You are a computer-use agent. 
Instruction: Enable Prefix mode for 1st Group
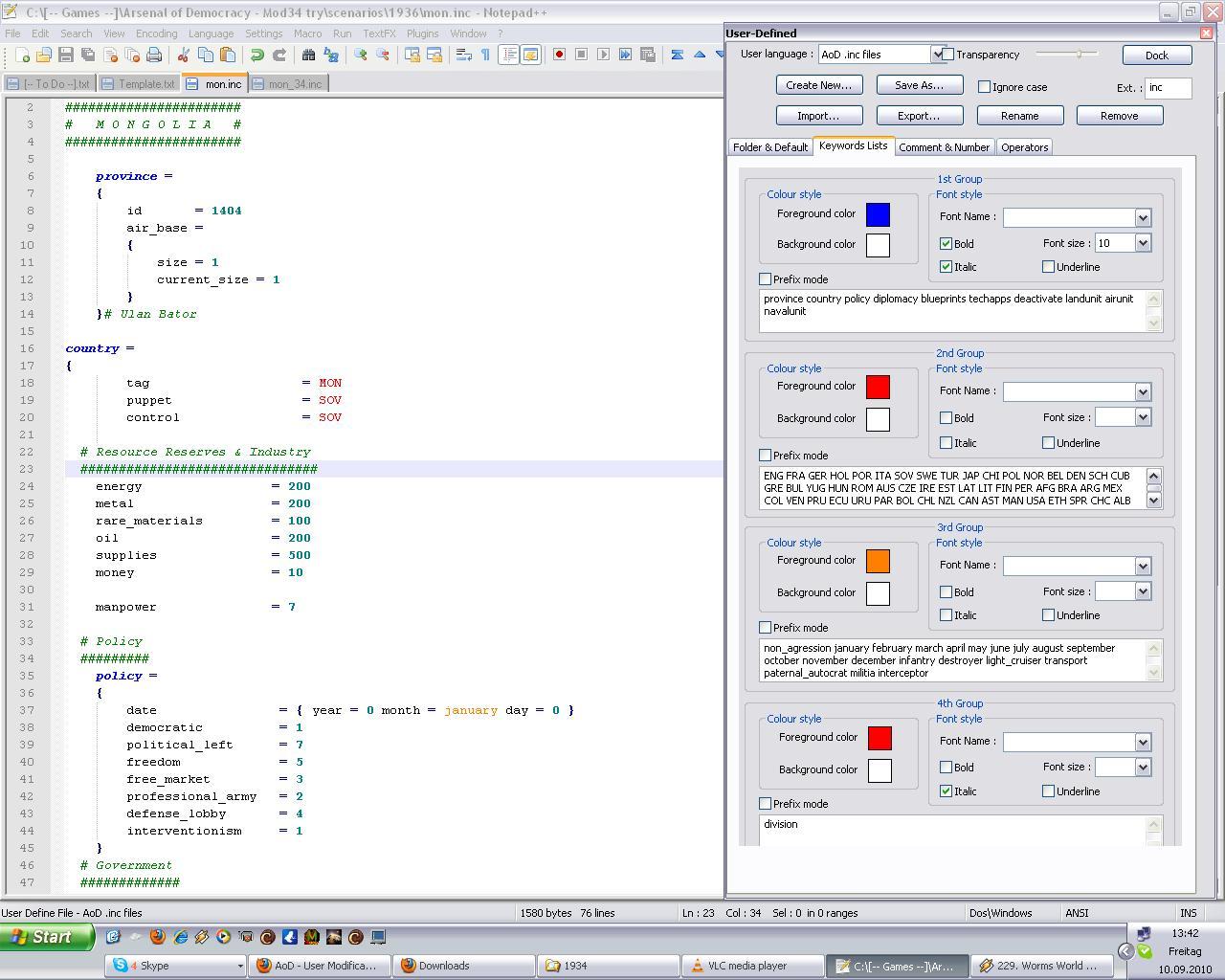pos(765,279)
